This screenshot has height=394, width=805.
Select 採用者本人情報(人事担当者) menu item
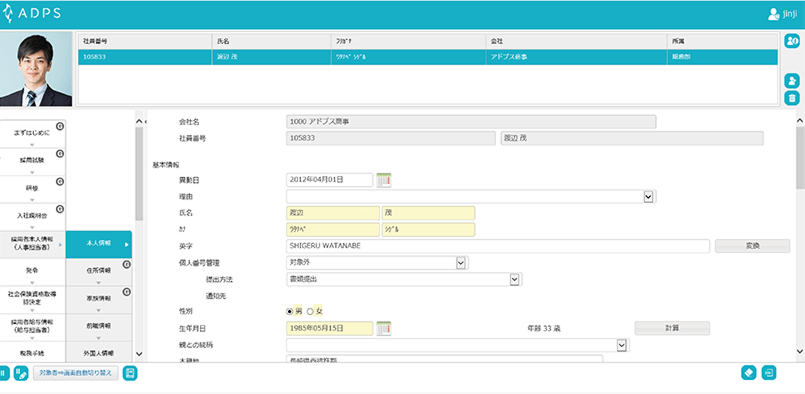point(32,245)
